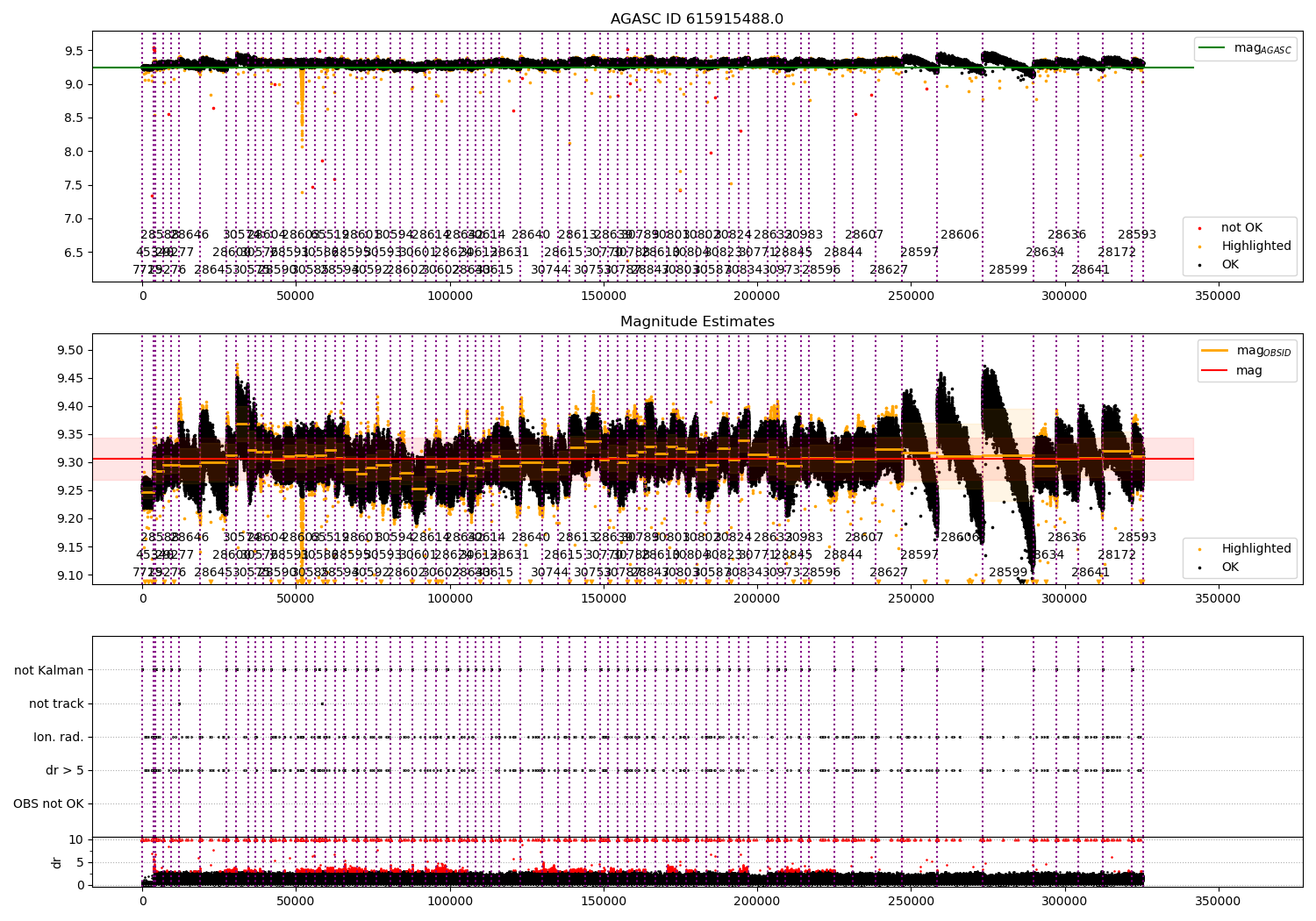Click 'OK' marker in middle plot lower legend
Viewport: 1316px width, 921px height.
(1199, 568)
